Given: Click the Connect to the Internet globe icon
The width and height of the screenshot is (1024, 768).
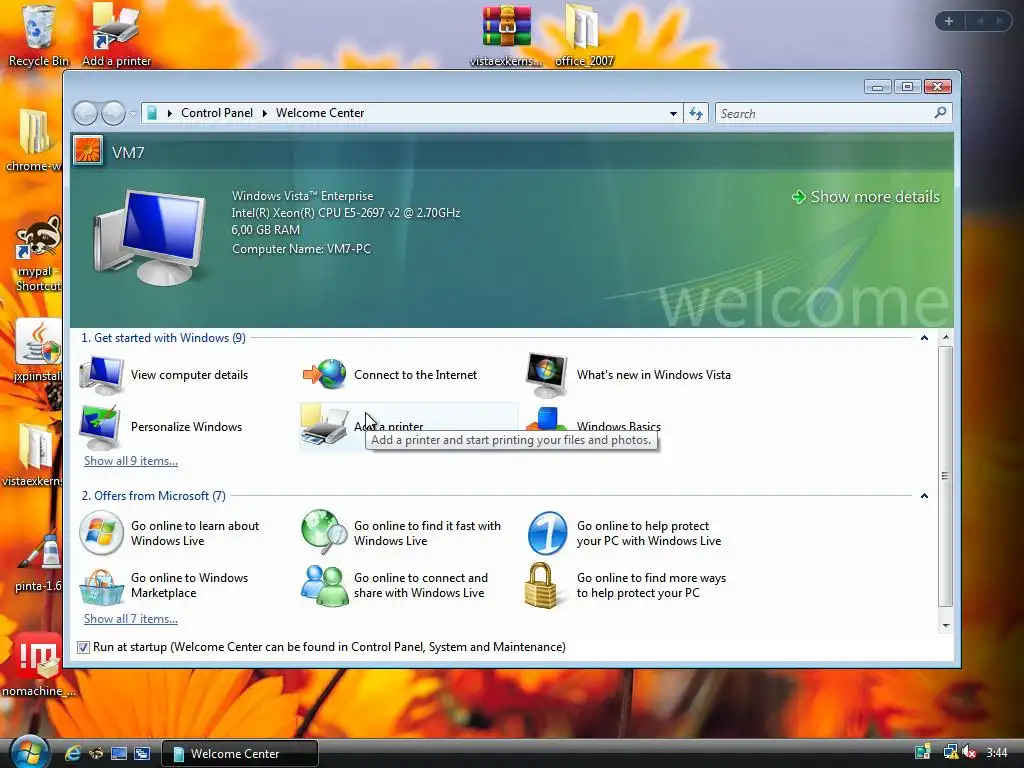Looking at the screenshot, I should (324, 374).
